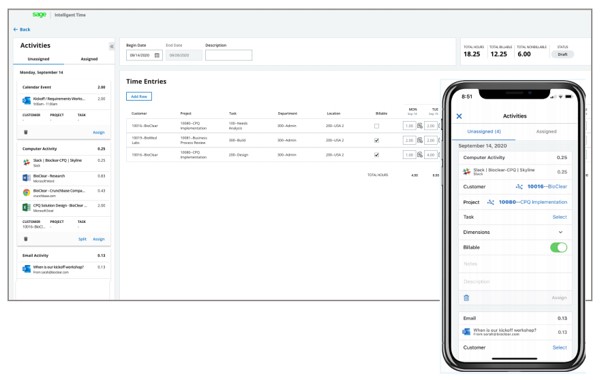Screen dimensions: 602x380
Task: Click the Outlook icon of Kickoff calendar event
Action: tap(26, 101)
